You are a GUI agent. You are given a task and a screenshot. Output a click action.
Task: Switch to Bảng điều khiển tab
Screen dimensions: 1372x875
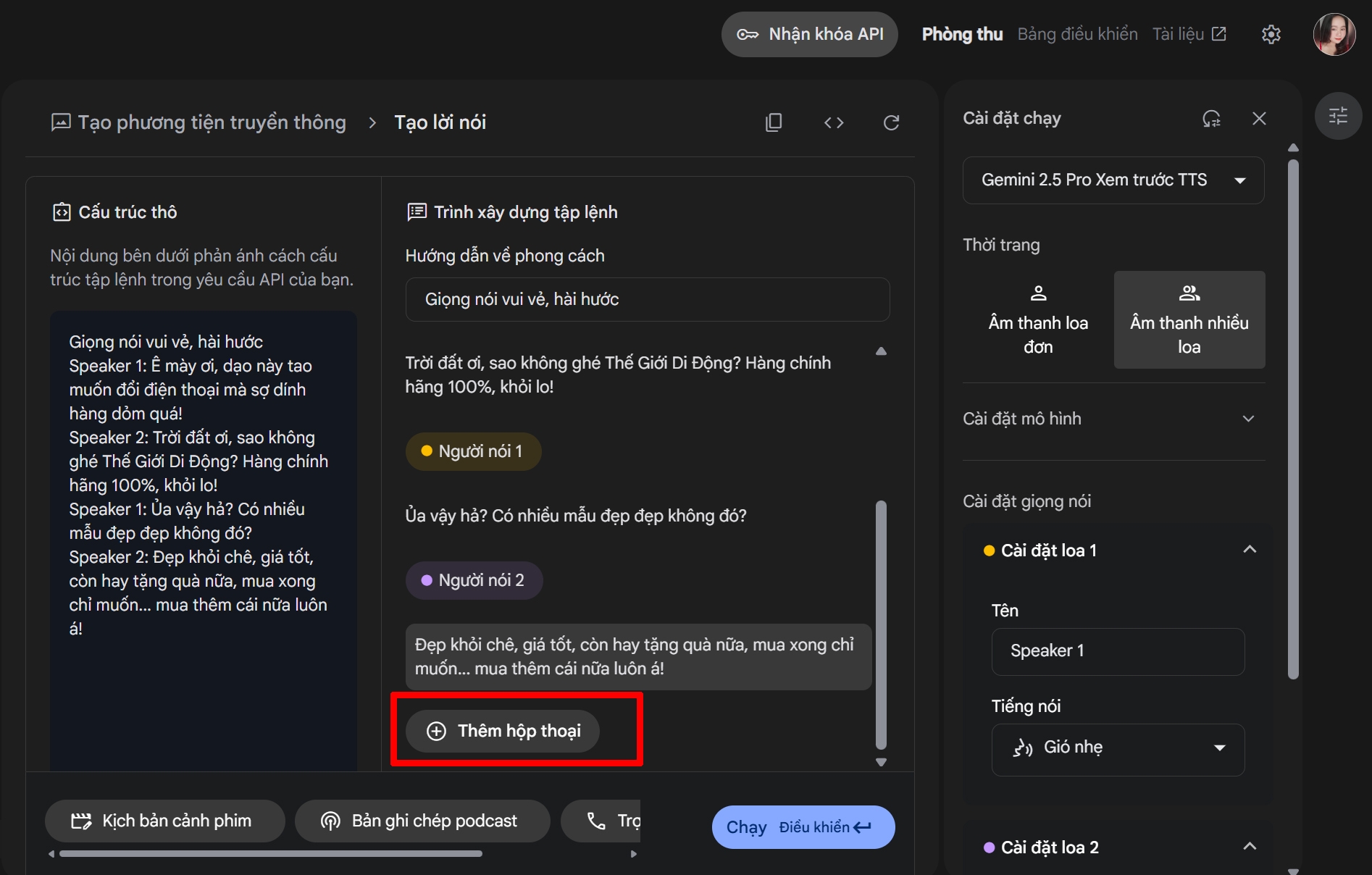tap(1077, 34)
